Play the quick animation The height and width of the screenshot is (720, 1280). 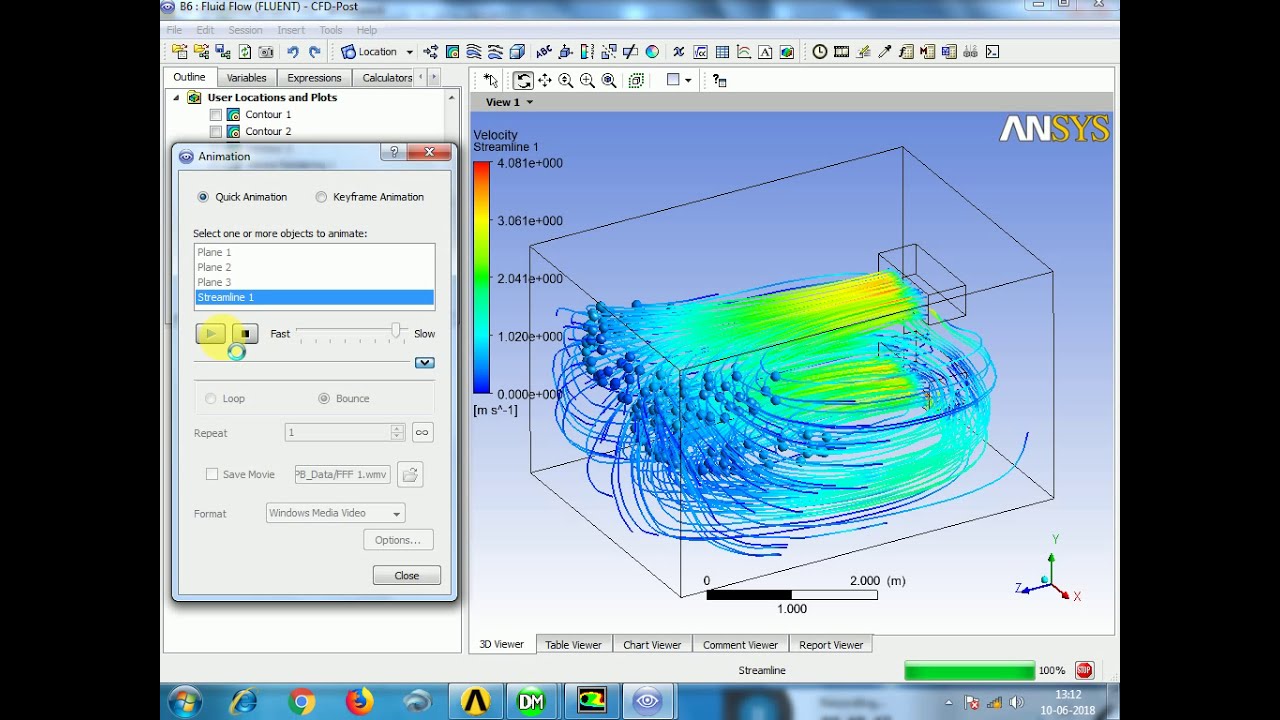click(x=211, y=334)
